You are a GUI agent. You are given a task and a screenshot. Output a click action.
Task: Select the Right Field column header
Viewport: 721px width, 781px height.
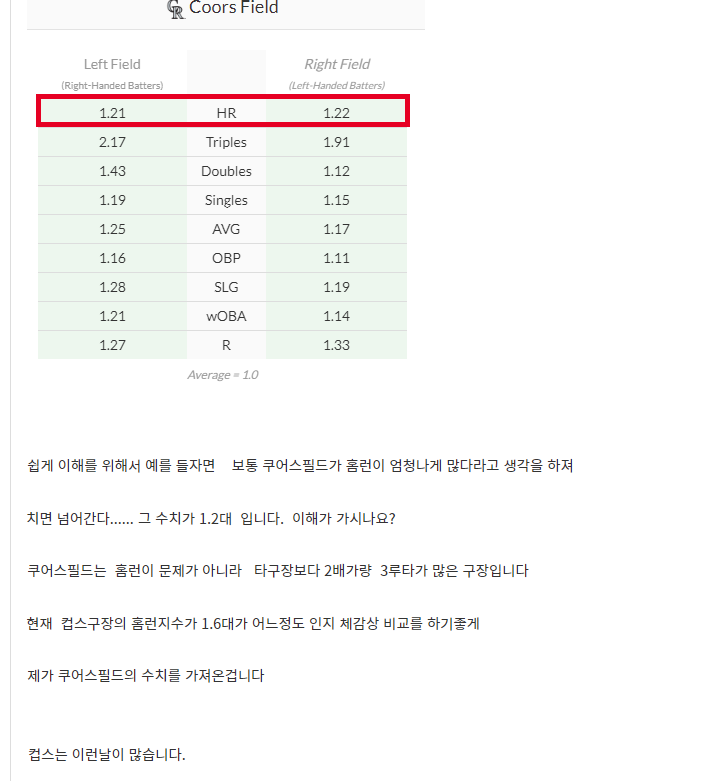pos(337,64)
